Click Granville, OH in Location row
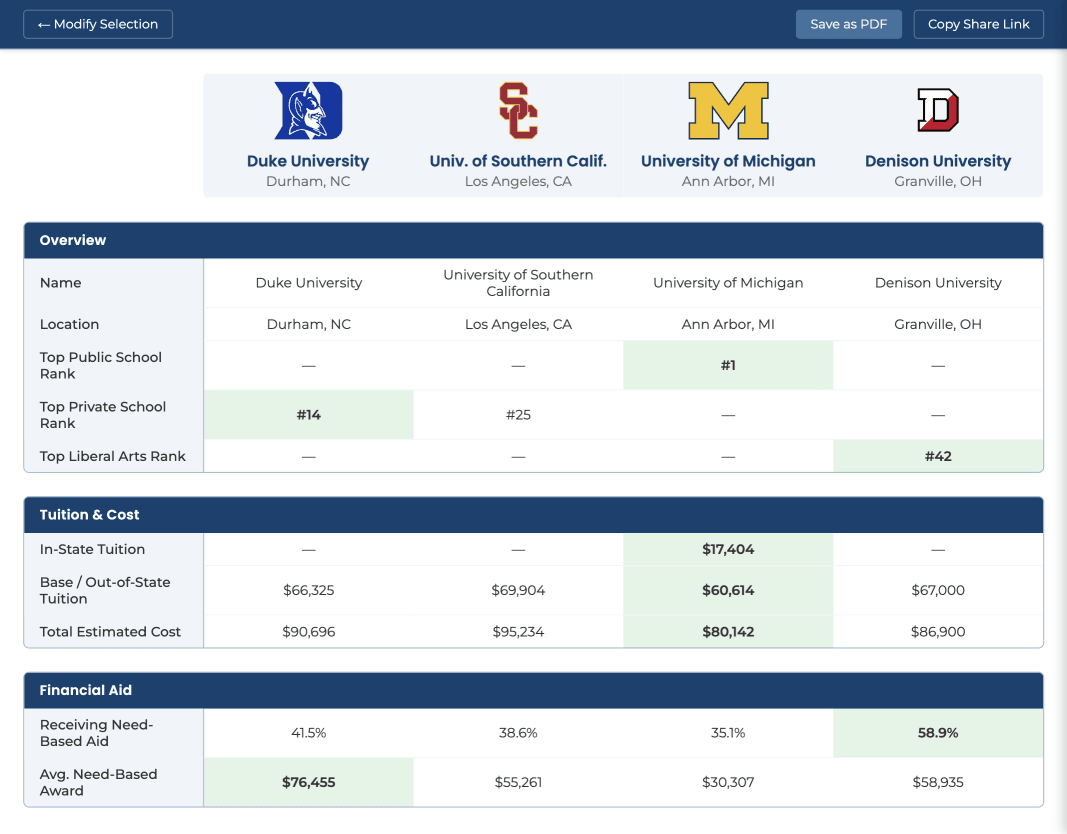Screen dimensions: 1067x834 pyautogui.click(x=938, y=324)
